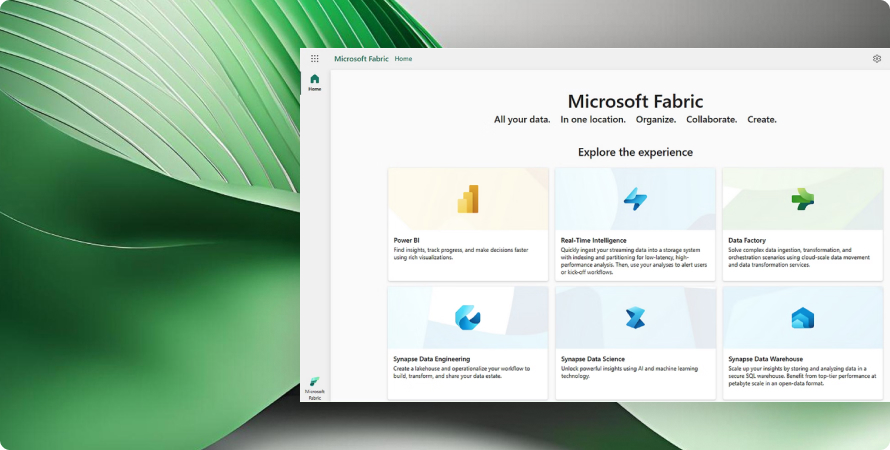Click the Microsoft Fabric brand link in the header
Screen dimensions: 890x450
(361, 59)
